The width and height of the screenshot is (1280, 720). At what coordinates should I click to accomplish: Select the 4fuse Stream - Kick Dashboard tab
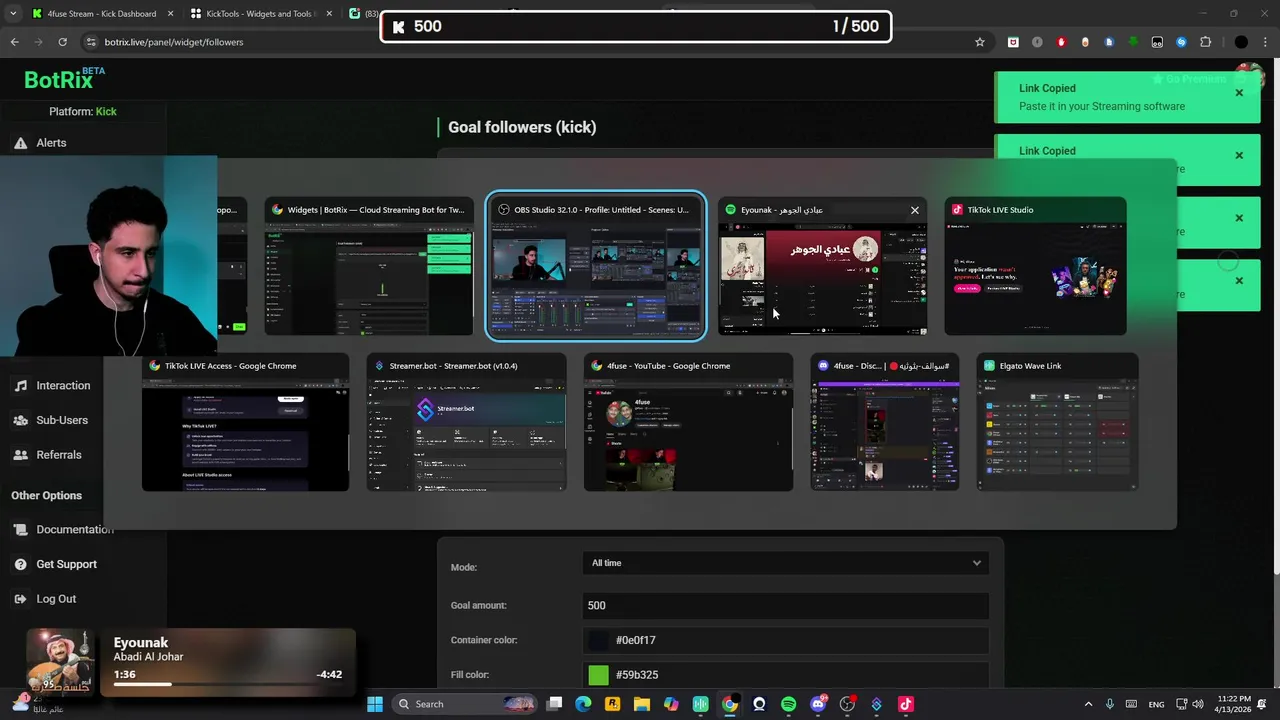(101, 14)
